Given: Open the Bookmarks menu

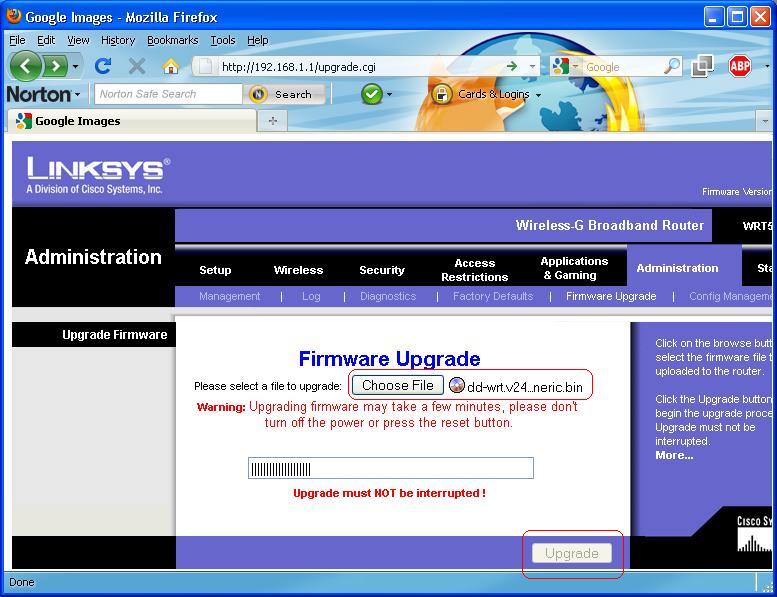Looking at the screenshot, I should click(172, 40).
